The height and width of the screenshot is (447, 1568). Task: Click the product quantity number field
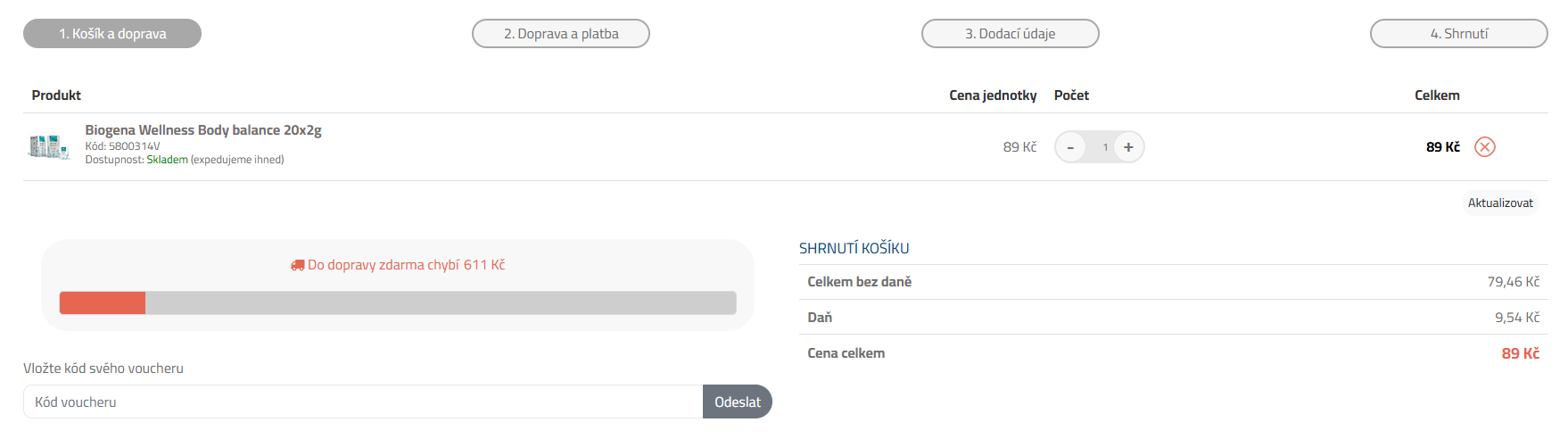coord(1104,147)
